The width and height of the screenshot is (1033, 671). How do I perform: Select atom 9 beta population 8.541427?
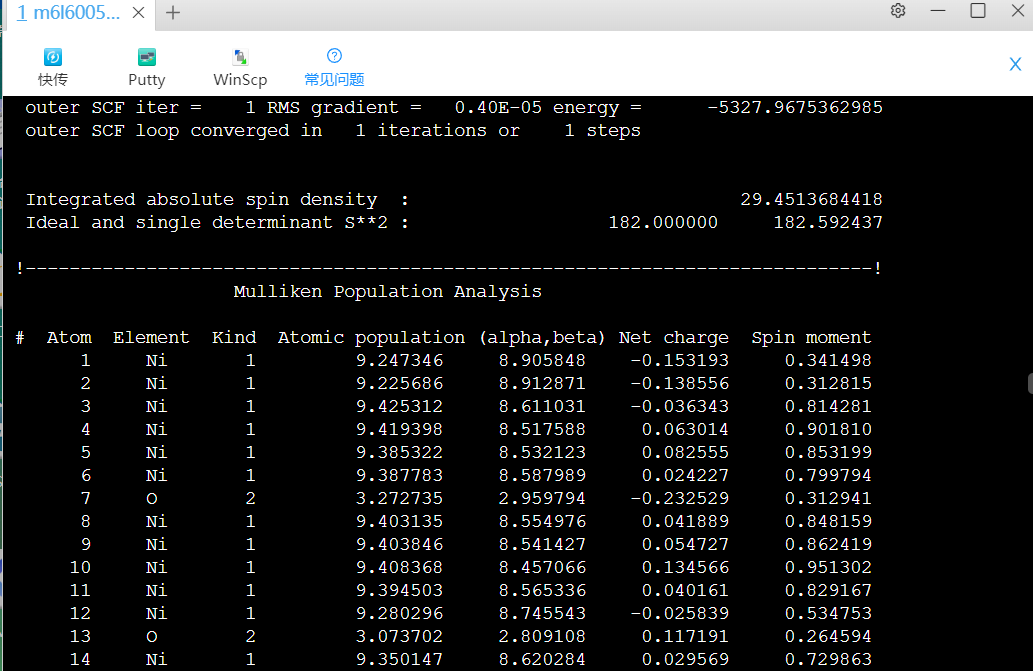pos(542,545)
